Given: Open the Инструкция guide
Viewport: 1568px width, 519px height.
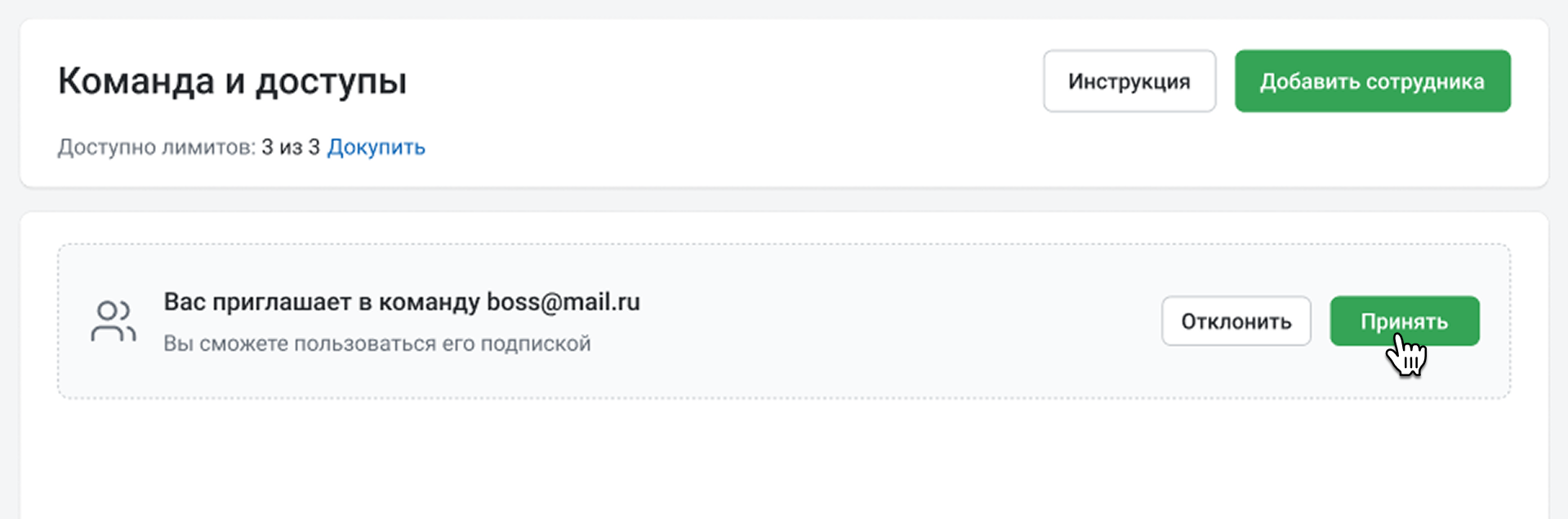Looking at the screenshot, I should coord(1129,82).
